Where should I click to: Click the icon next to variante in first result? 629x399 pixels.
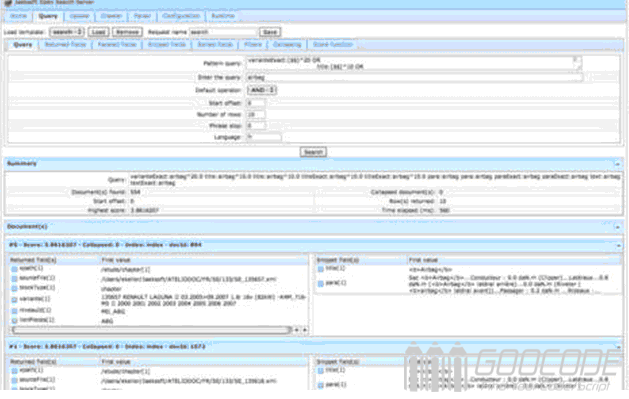click(14, 300)
